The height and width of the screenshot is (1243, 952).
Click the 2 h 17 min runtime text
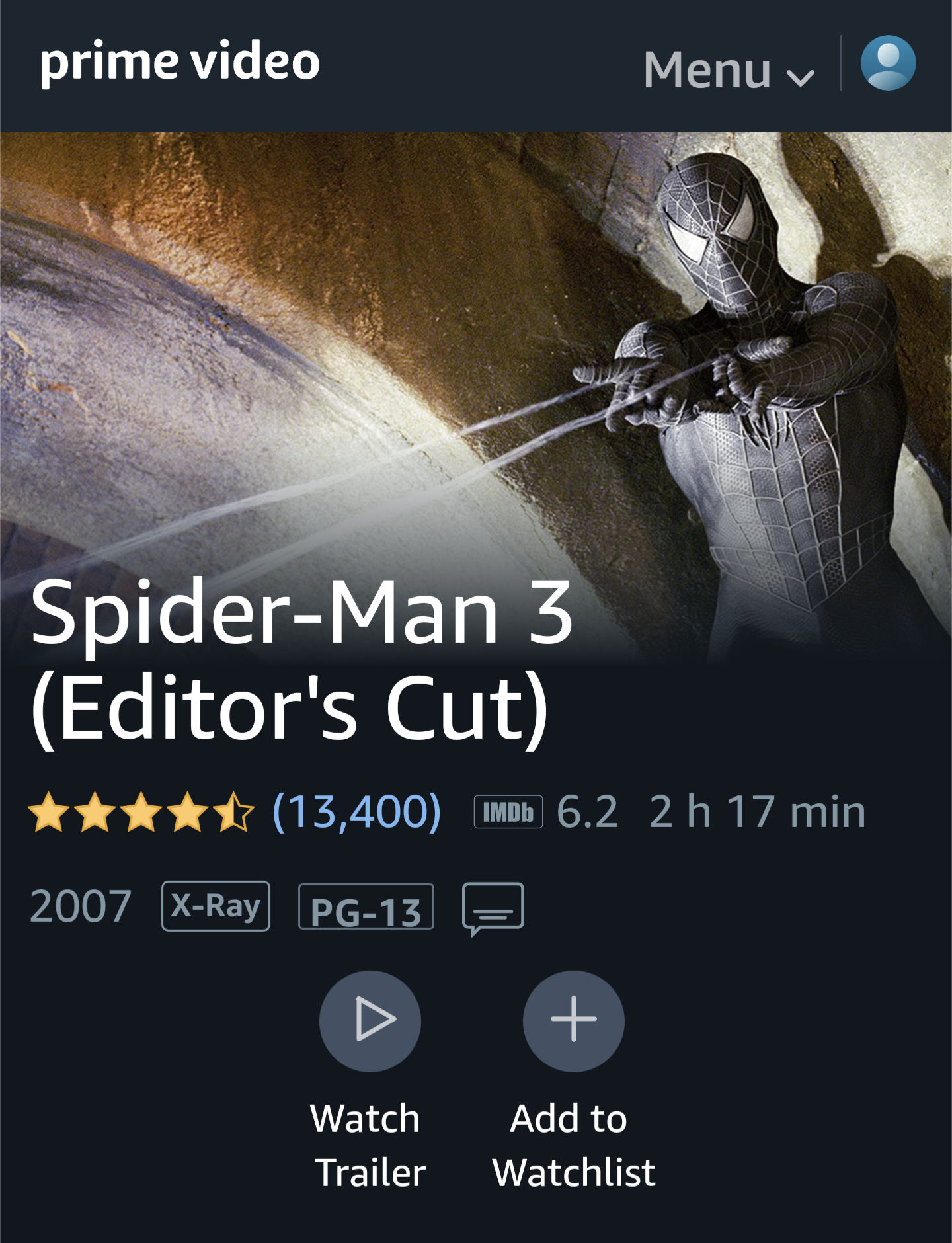[758, 812]
